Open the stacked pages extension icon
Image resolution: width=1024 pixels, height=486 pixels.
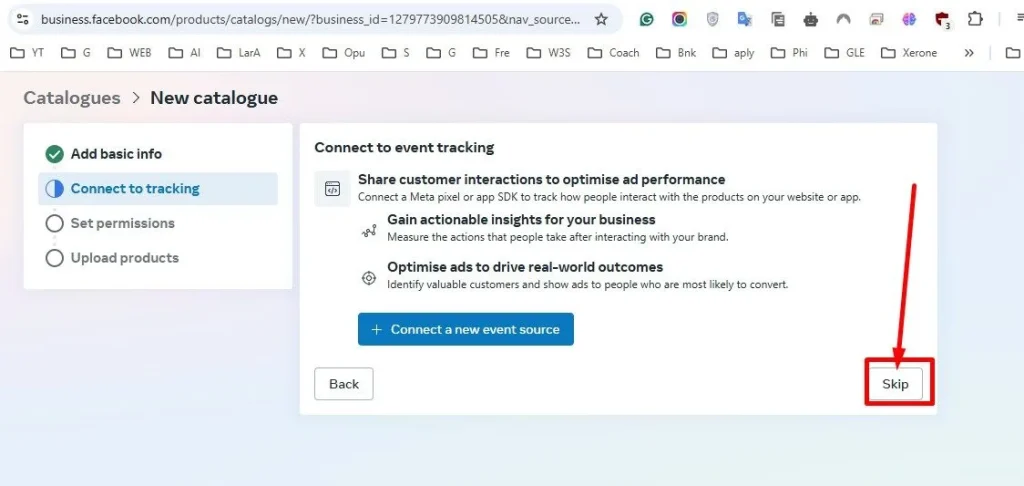pyautogui.click(x=778, y=20)
